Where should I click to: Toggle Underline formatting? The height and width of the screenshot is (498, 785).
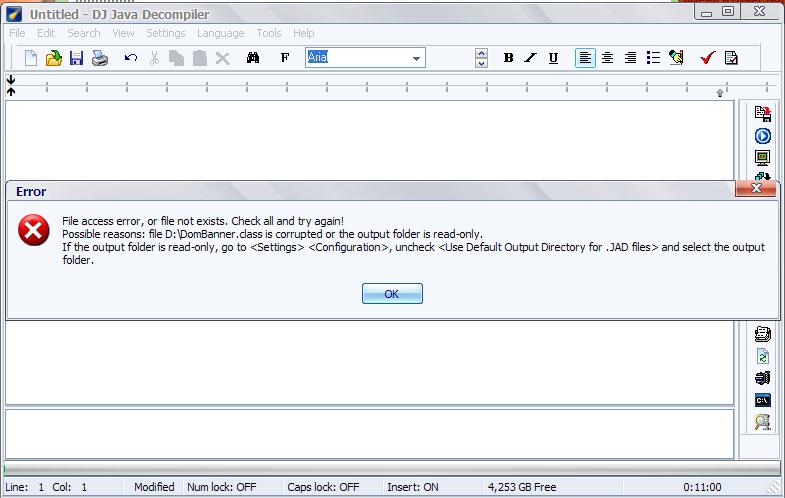[x=553, y=58]
